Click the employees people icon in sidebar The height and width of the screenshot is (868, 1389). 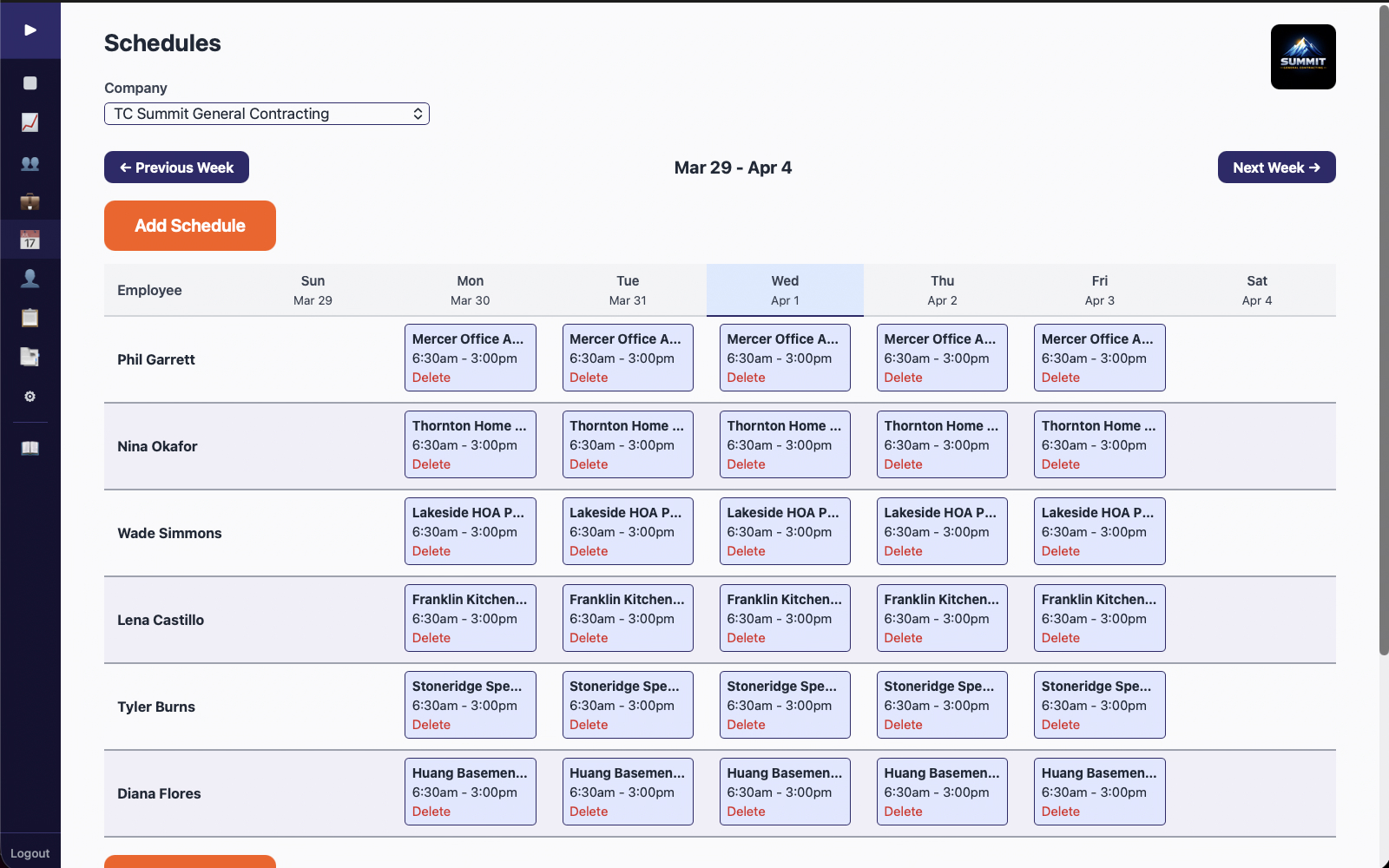[30, 163]
